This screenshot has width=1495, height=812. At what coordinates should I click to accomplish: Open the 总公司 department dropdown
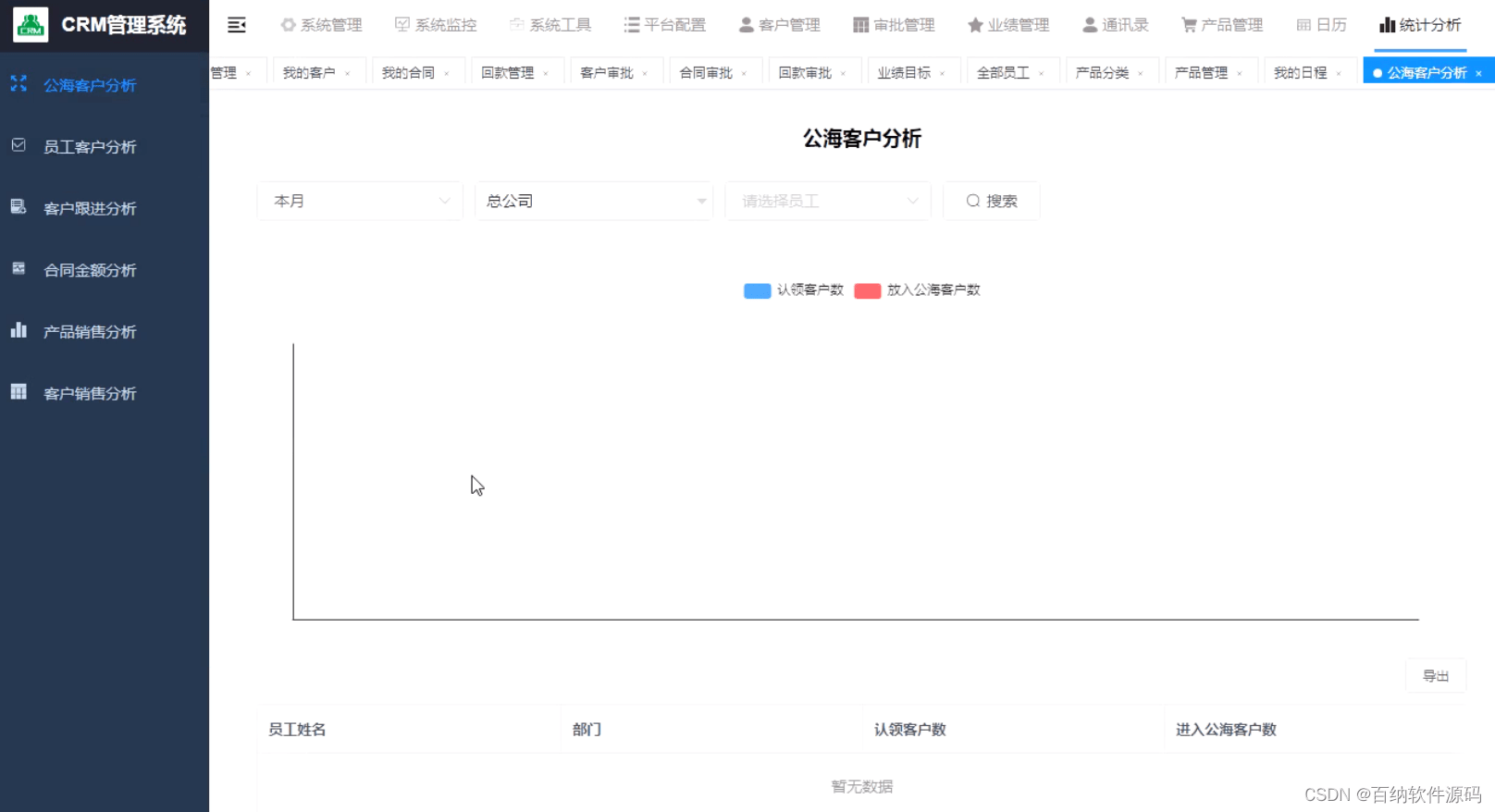click(594, 201)
